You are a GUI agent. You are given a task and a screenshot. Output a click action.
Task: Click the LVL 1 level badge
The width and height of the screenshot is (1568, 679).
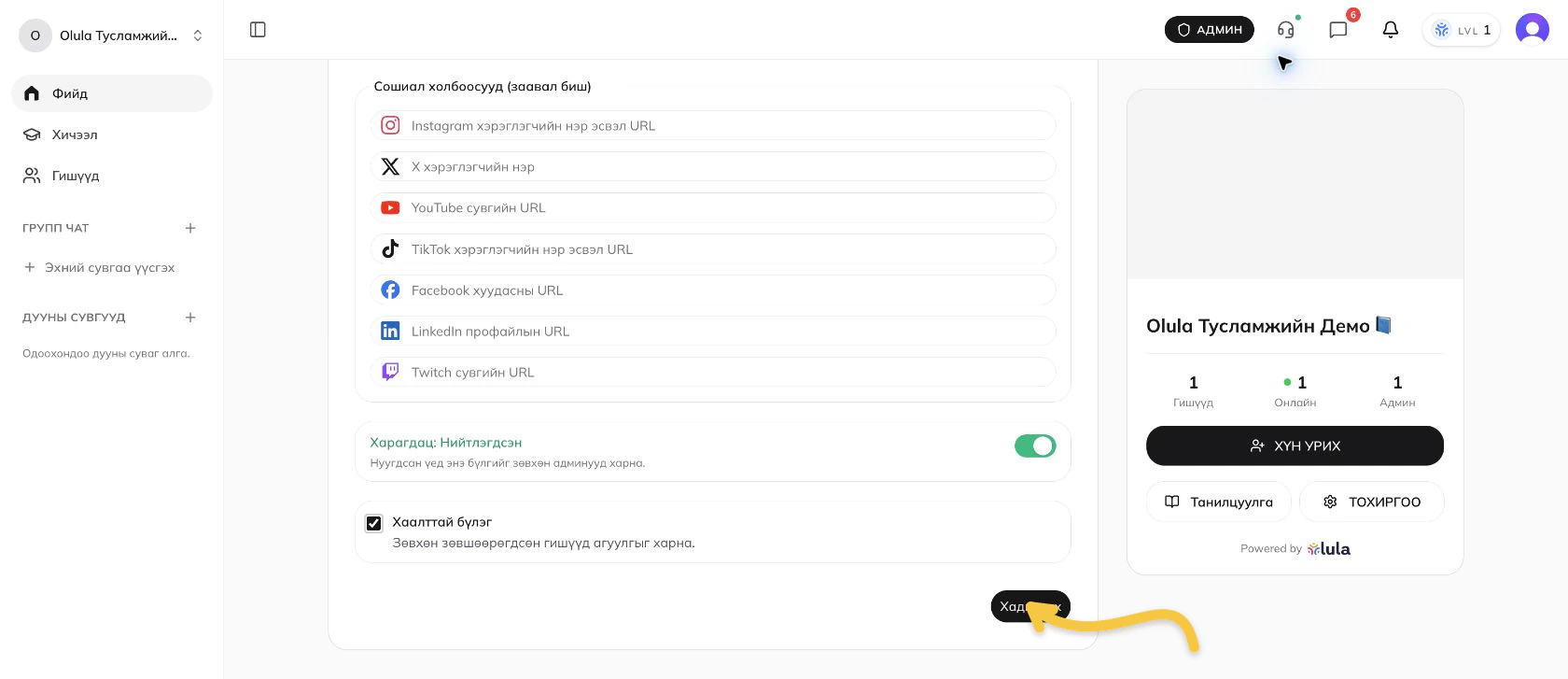point(1462,30)
